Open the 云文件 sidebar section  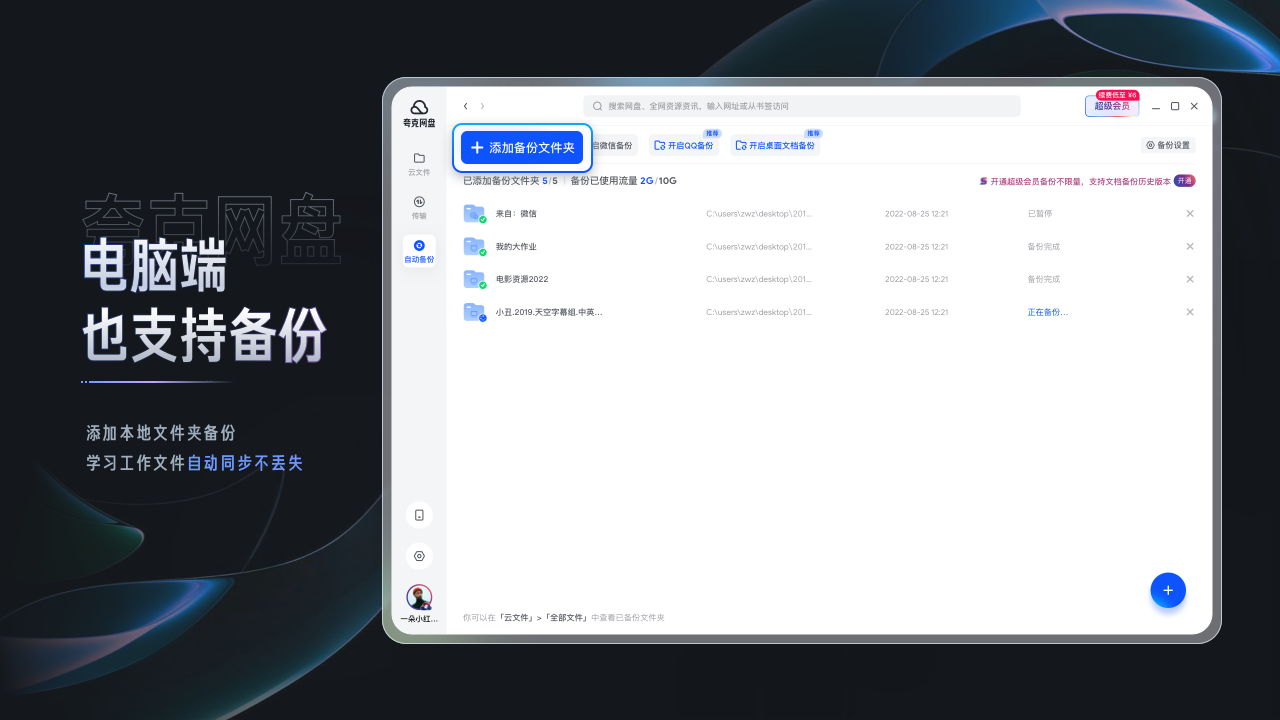(419, 163)
